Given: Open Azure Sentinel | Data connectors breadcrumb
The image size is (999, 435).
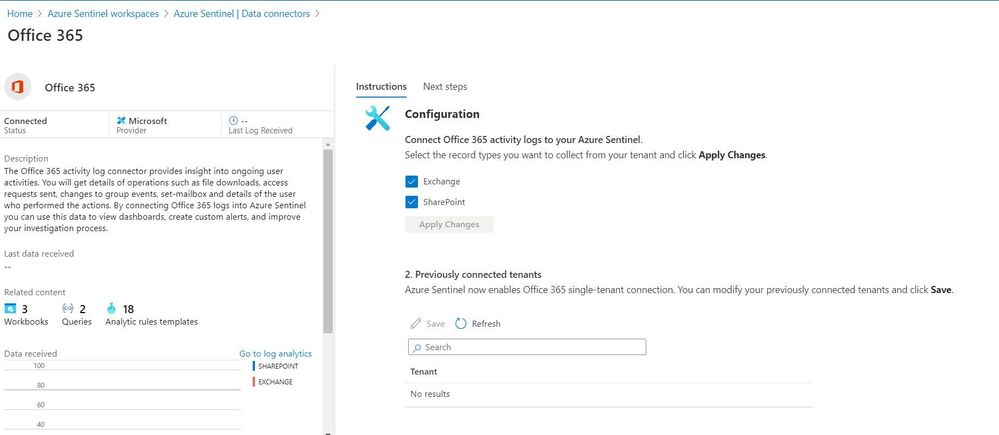Looking at the screenshot, I should pos(241,13).
